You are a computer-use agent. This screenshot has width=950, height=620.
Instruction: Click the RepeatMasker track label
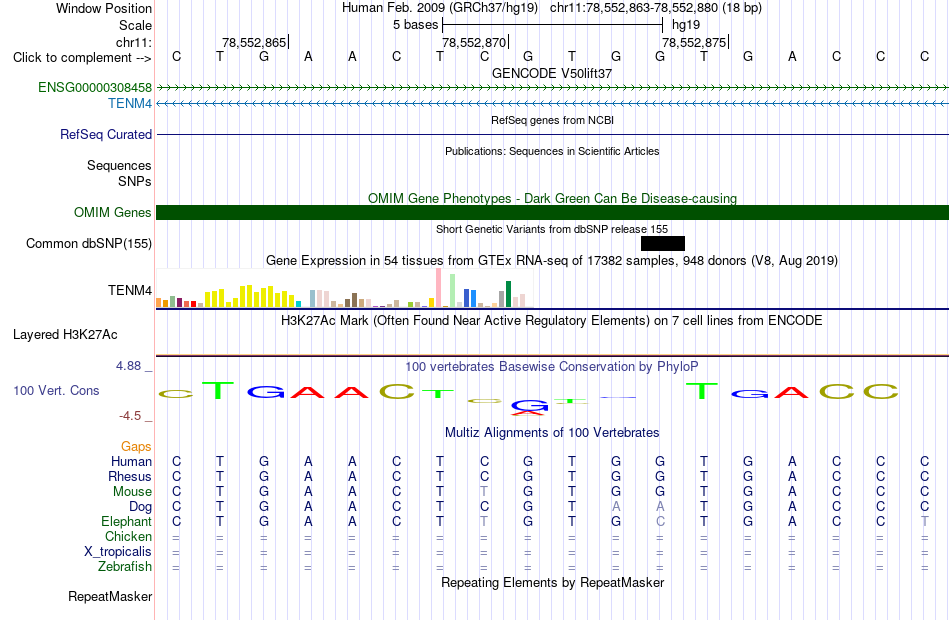tap(110, 597)
